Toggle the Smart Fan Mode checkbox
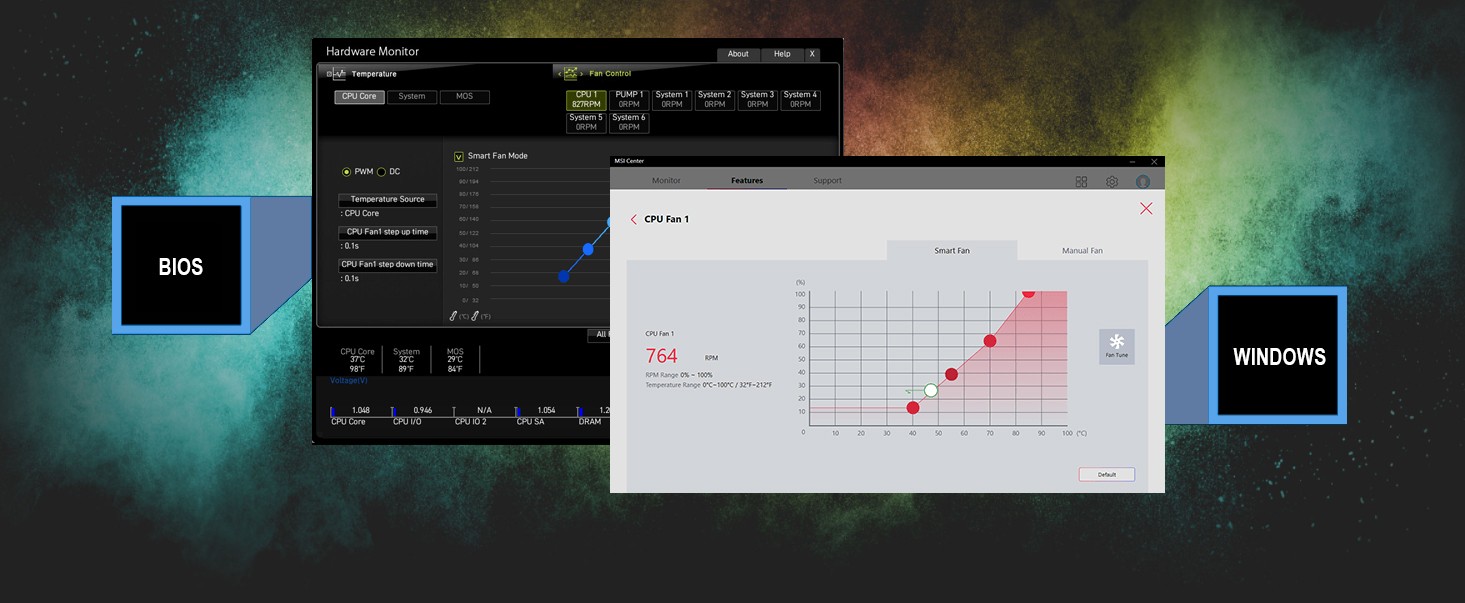The width and height of the screenshot is (1465, 603). (x=459, y=156)
